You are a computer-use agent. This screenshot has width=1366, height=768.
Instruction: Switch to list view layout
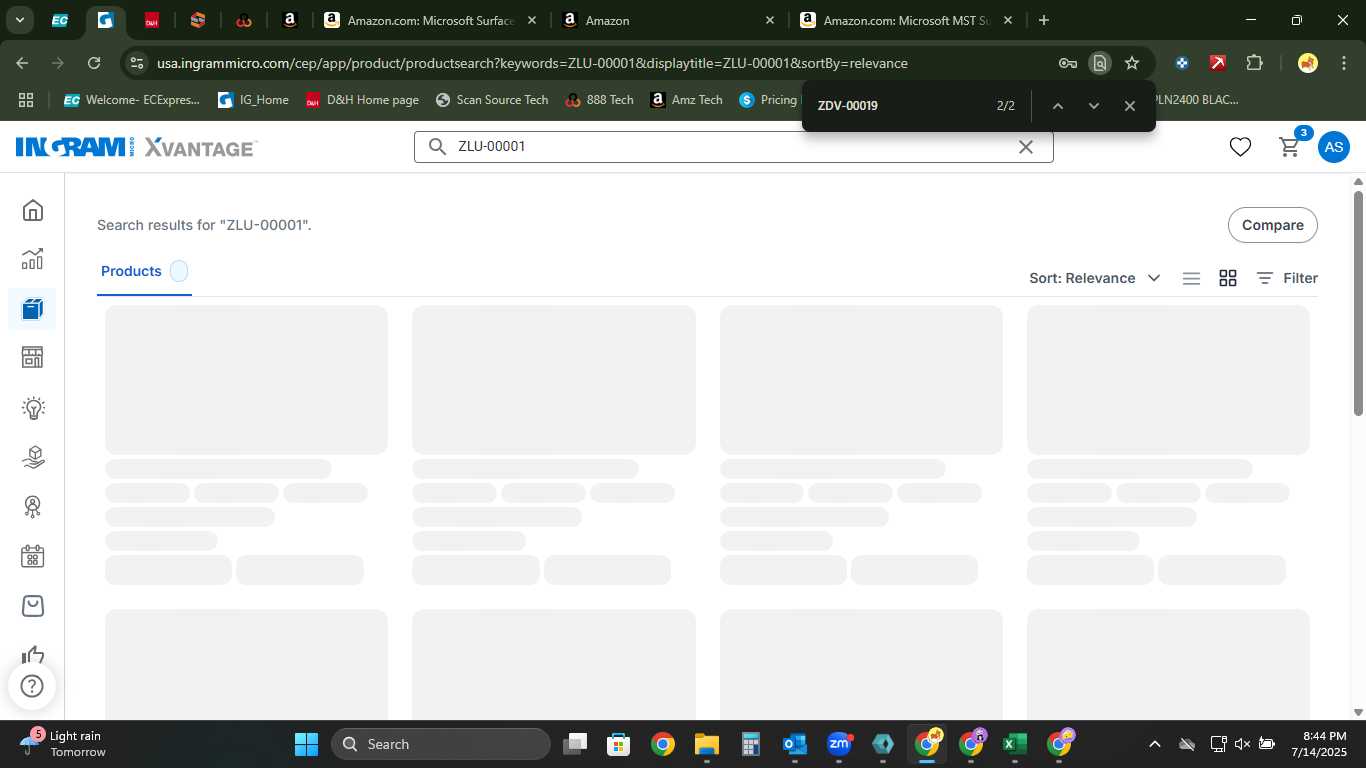[1191, 279]
